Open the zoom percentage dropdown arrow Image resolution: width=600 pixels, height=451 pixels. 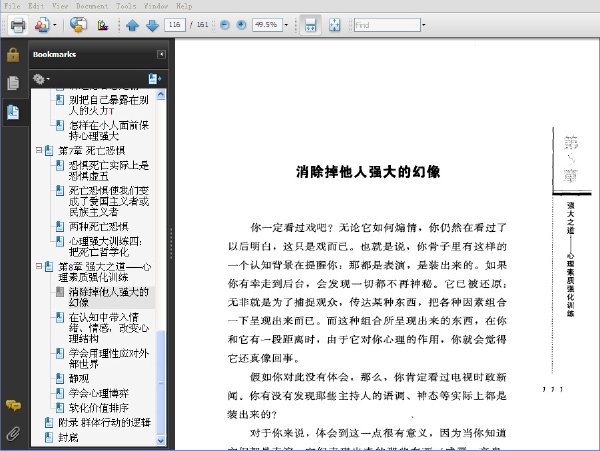[x=286, y=25]
